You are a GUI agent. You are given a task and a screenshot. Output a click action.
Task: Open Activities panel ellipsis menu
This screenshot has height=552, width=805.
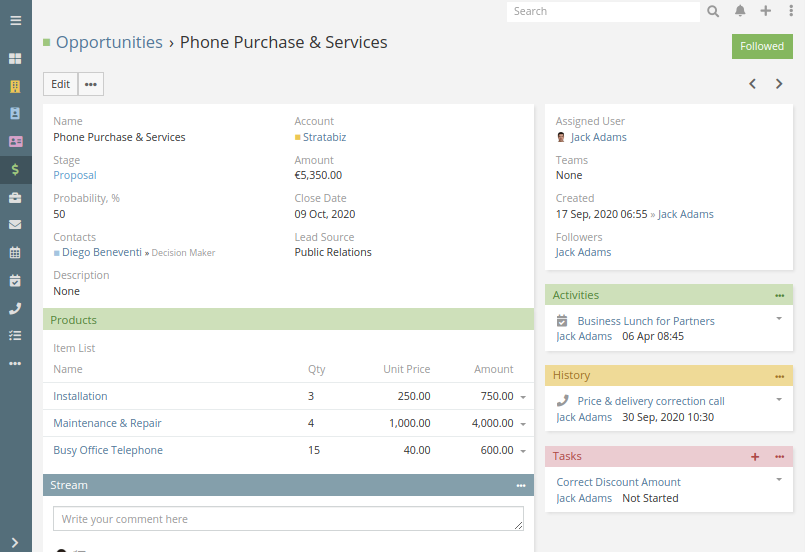(x=779, y=296)
